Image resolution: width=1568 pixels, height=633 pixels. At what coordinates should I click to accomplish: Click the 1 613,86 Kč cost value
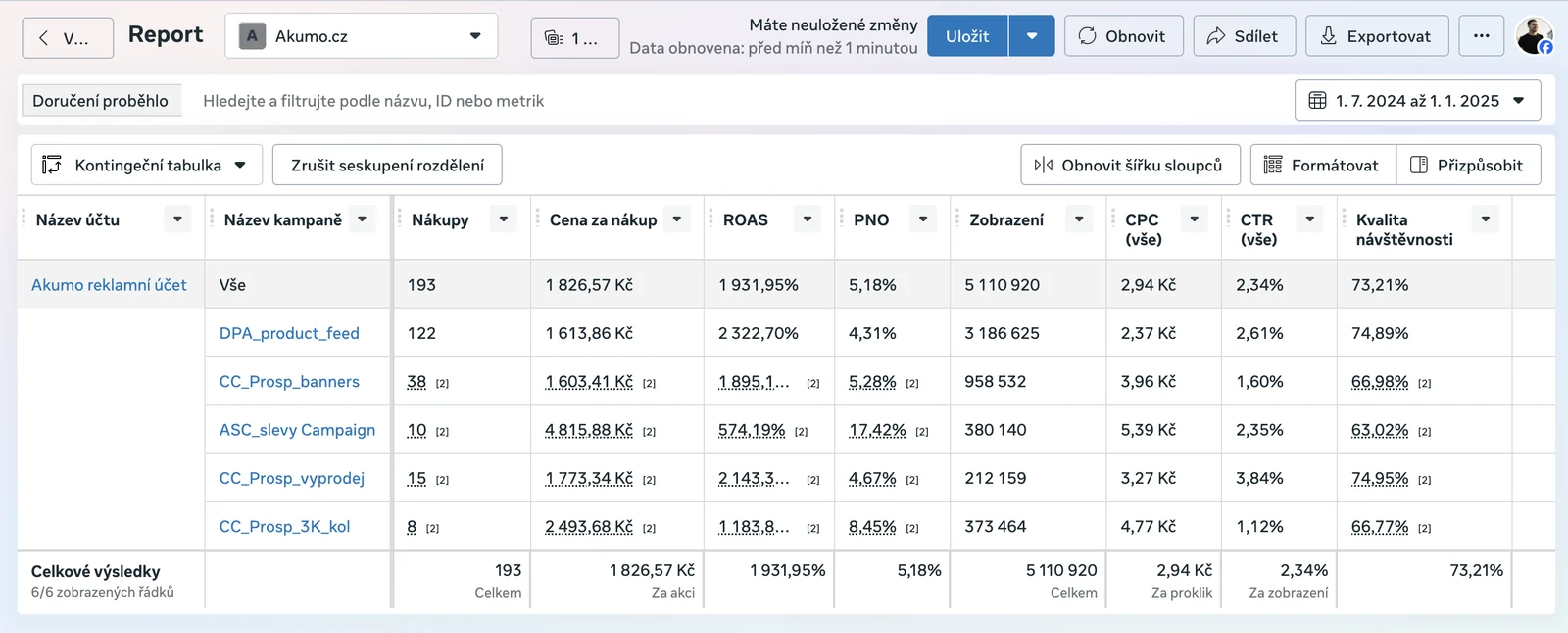(x=589, y=333)
